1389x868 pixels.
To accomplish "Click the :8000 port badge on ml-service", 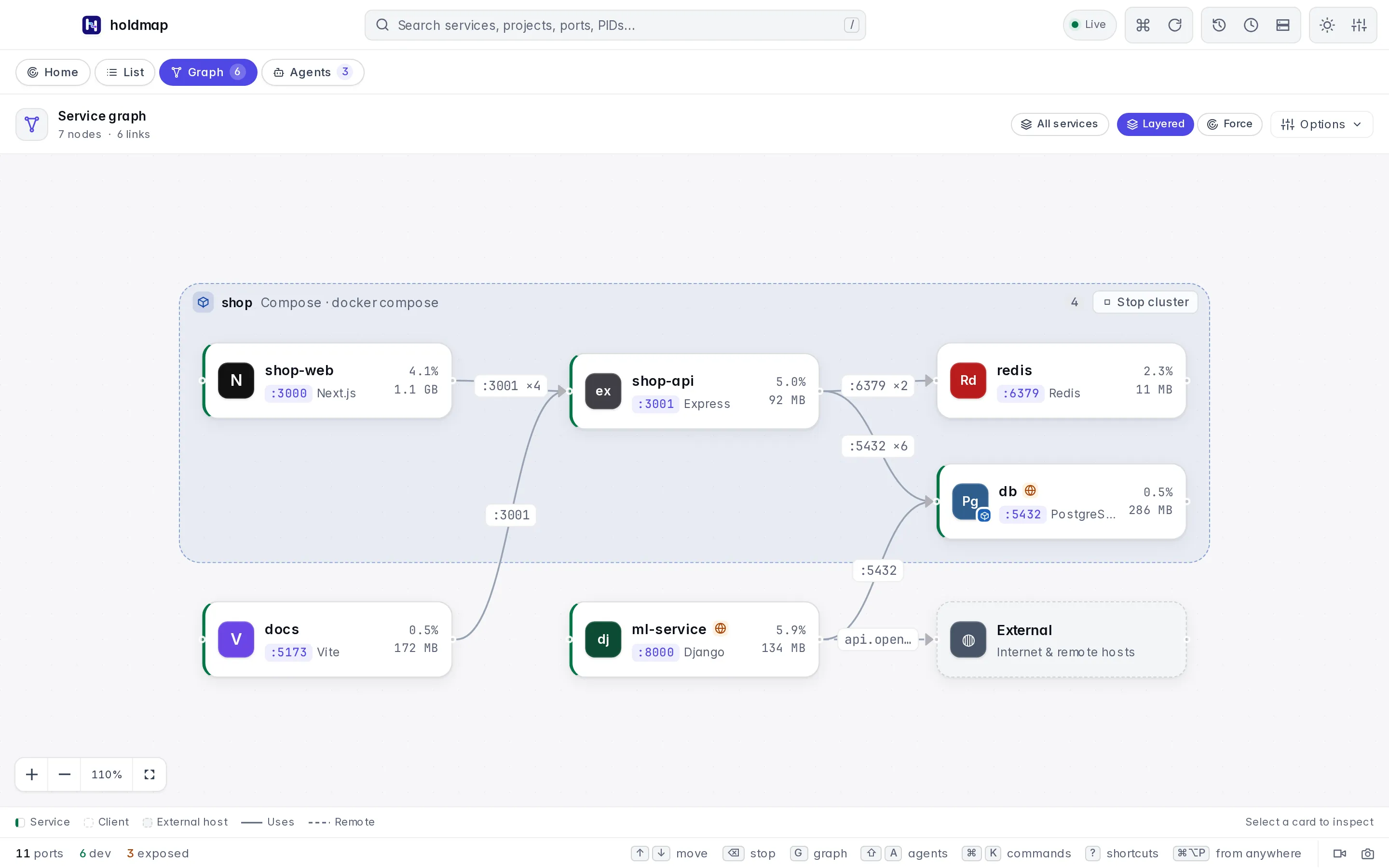I will [655, 652].
